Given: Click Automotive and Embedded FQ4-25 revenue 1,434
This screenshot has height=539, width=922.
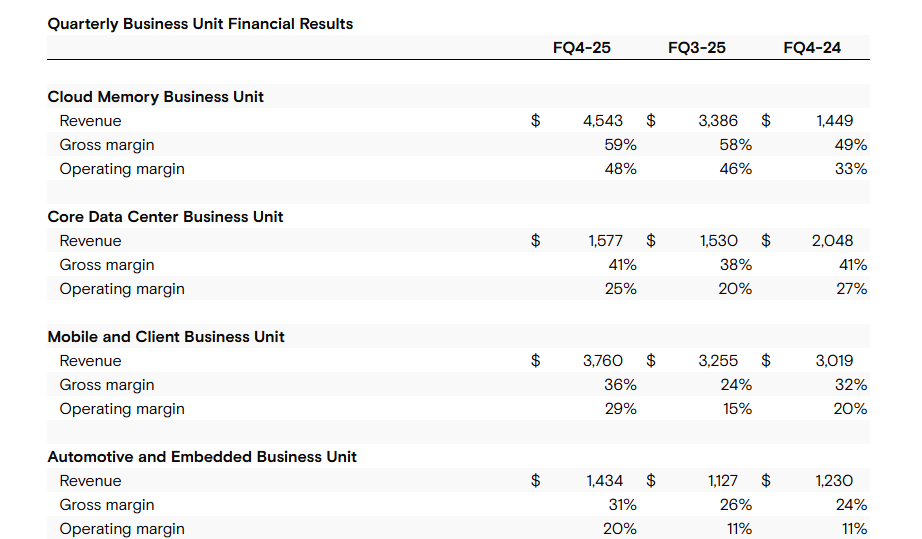Looking at the screenshot, I should point(604,481).
